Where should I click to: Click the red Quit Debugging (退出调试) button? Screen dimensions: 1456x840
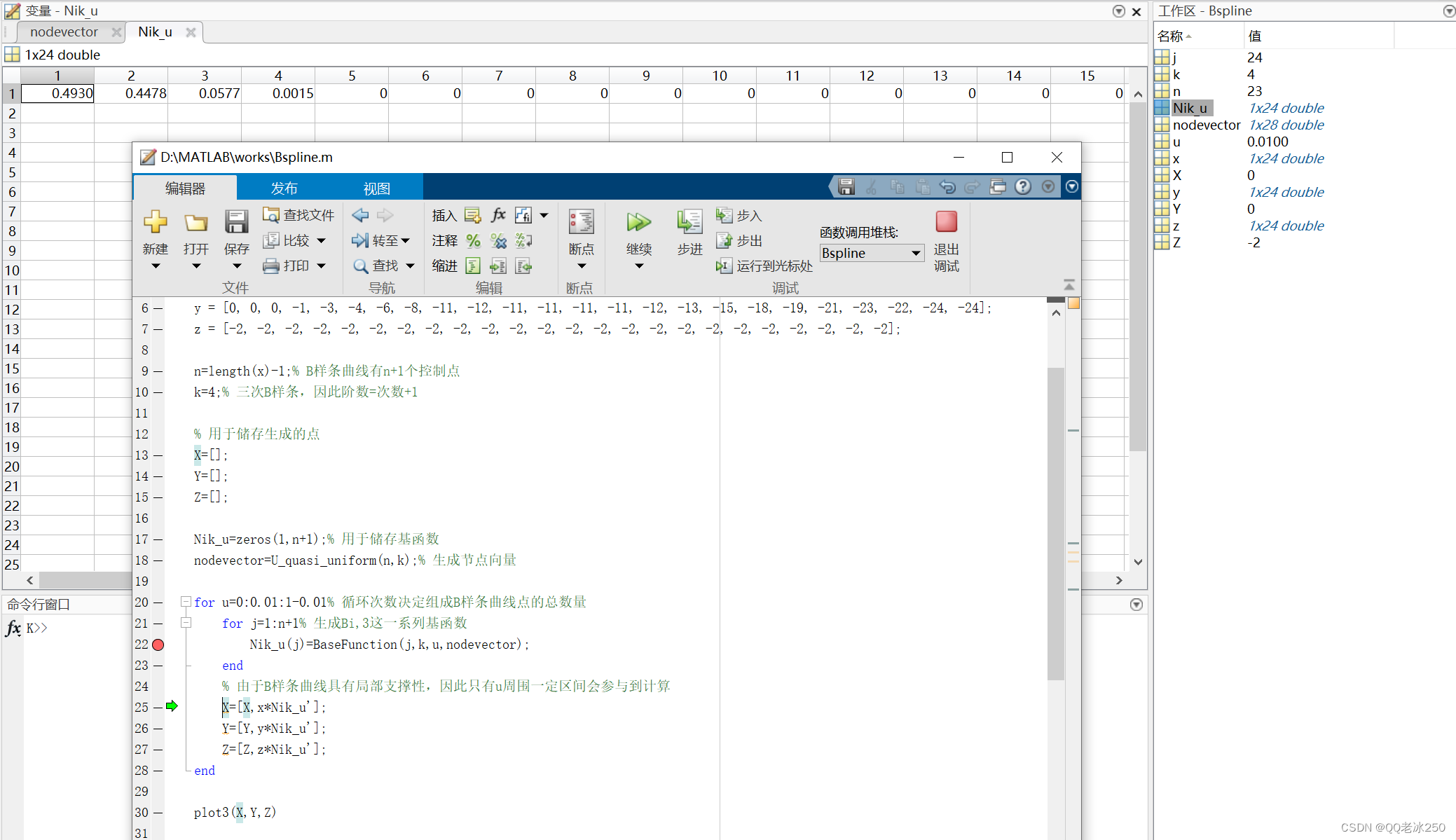(x=946, y=222)
